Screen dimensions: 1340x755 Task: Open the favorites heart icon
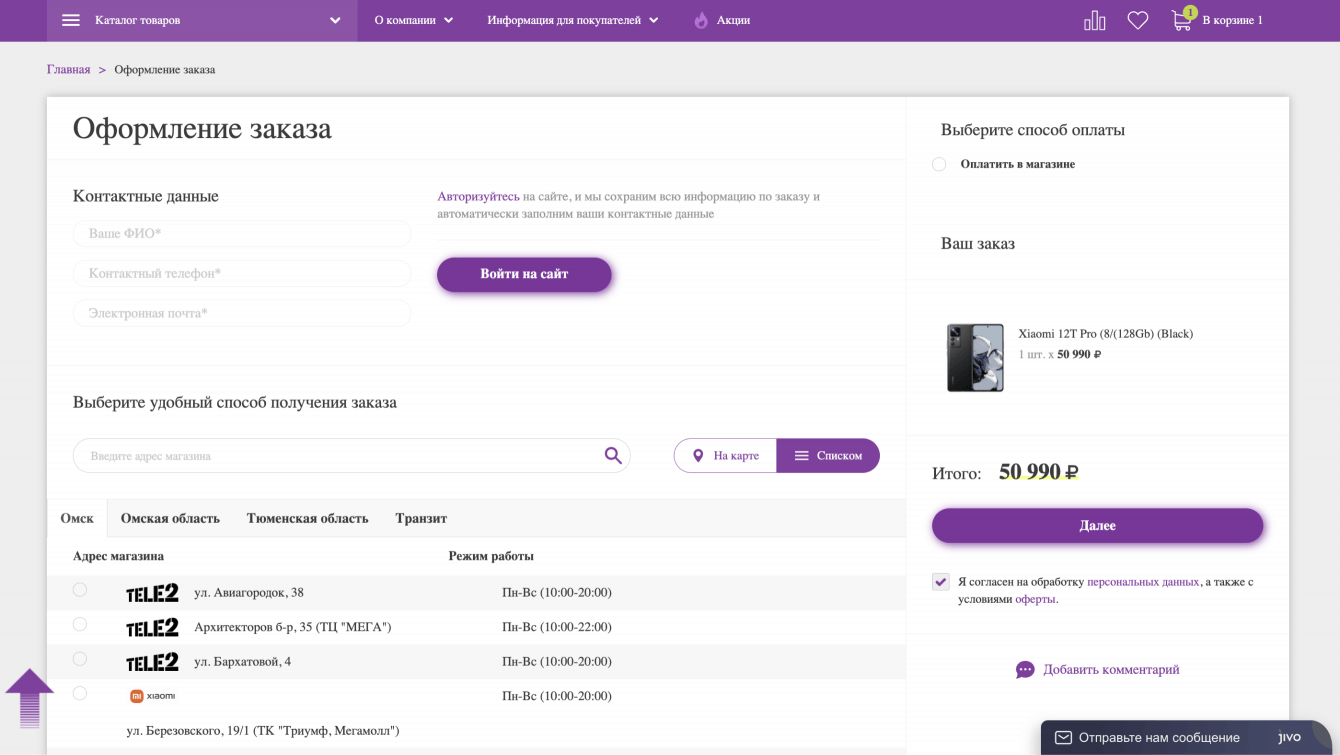[1138, 20]
